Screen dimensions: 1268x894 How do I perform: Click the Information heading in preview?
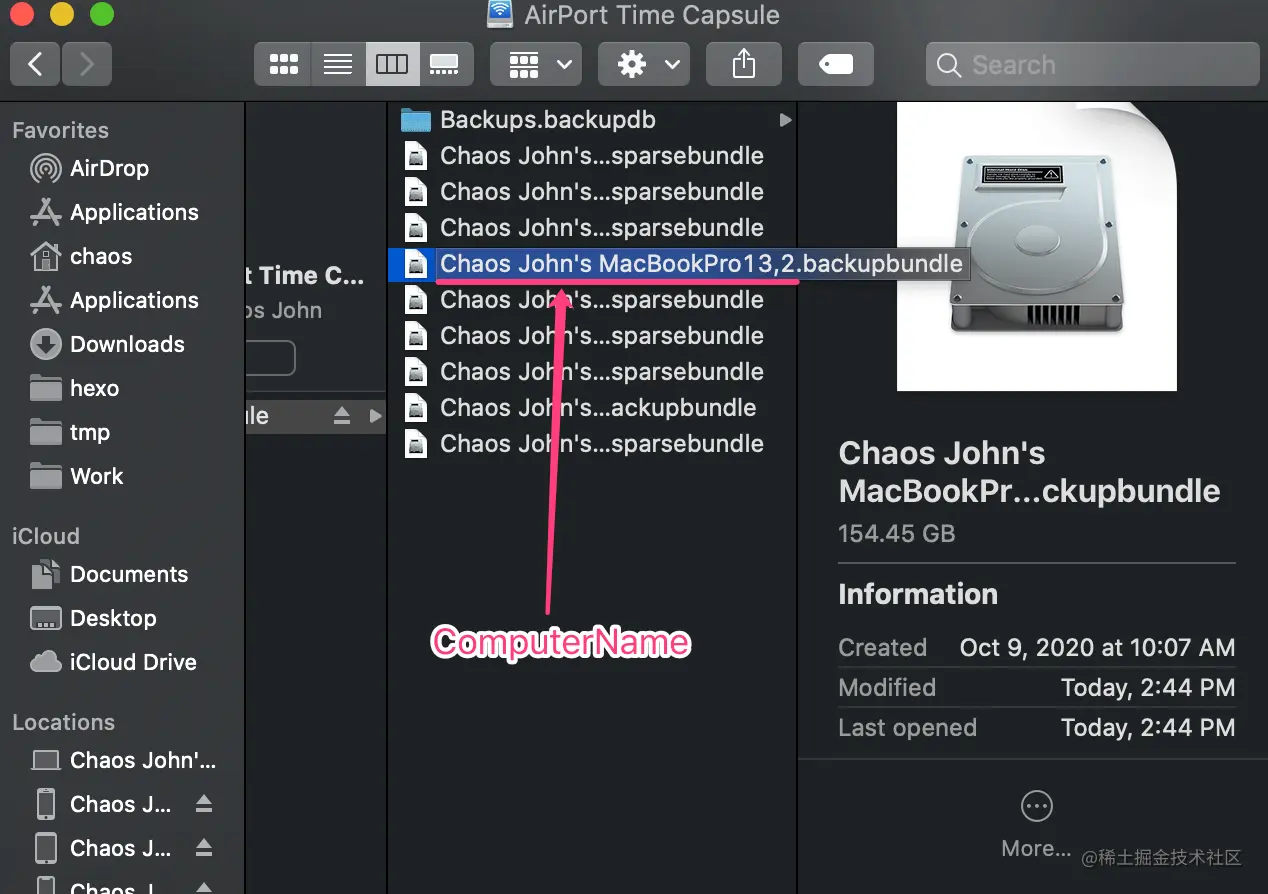(918, 594)
